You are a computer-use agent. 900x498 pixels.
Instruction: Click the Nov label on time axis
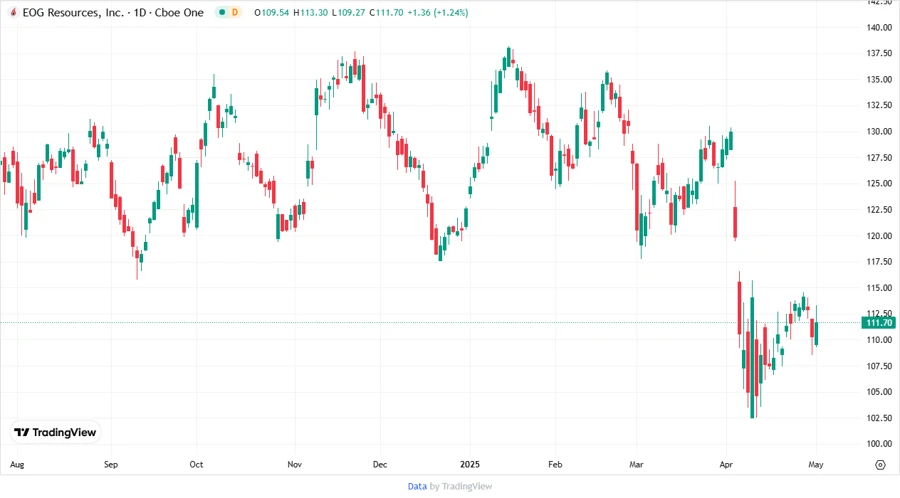pos(294,465)
